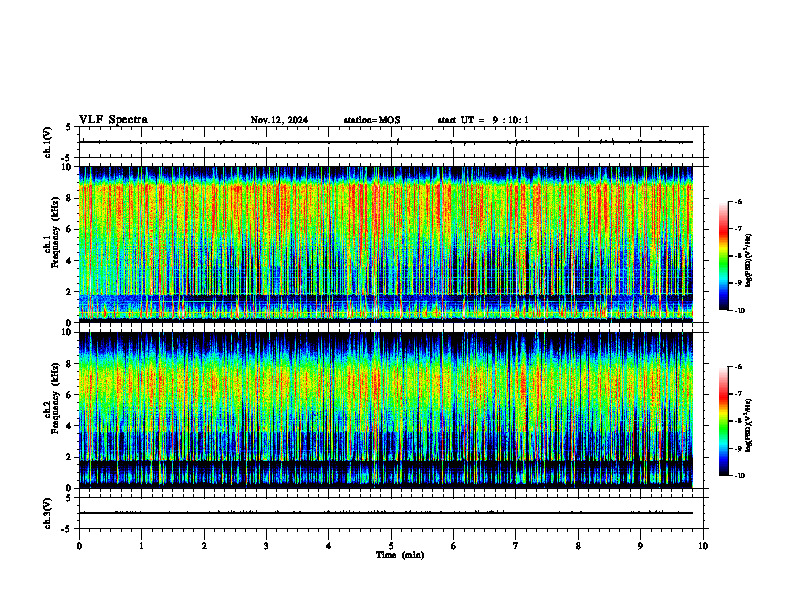
Task: Click the 'Time (min)' axis label
Action: [x=400, y=555]
